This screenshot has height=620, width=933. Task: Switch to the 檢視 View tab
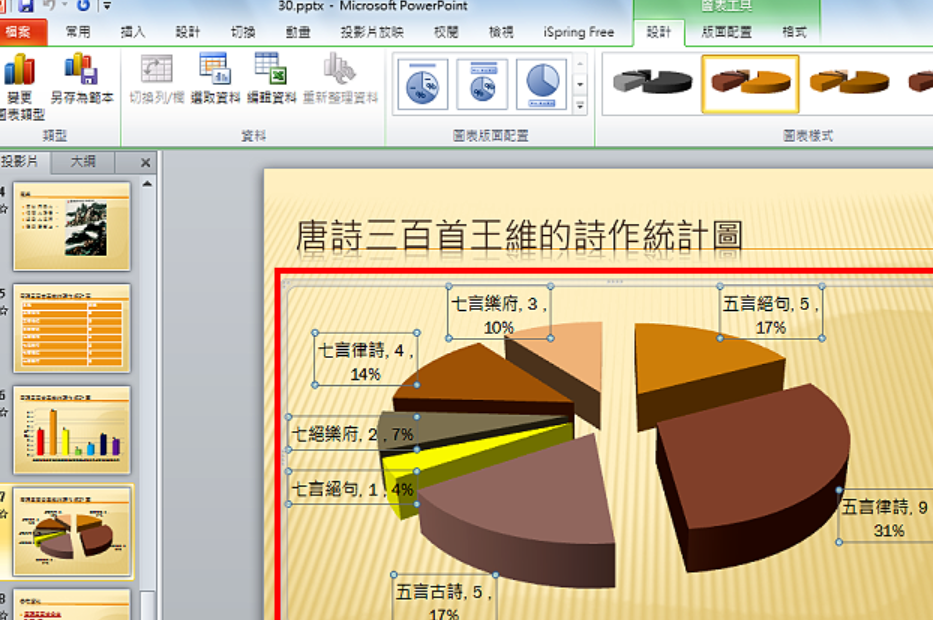501,32
